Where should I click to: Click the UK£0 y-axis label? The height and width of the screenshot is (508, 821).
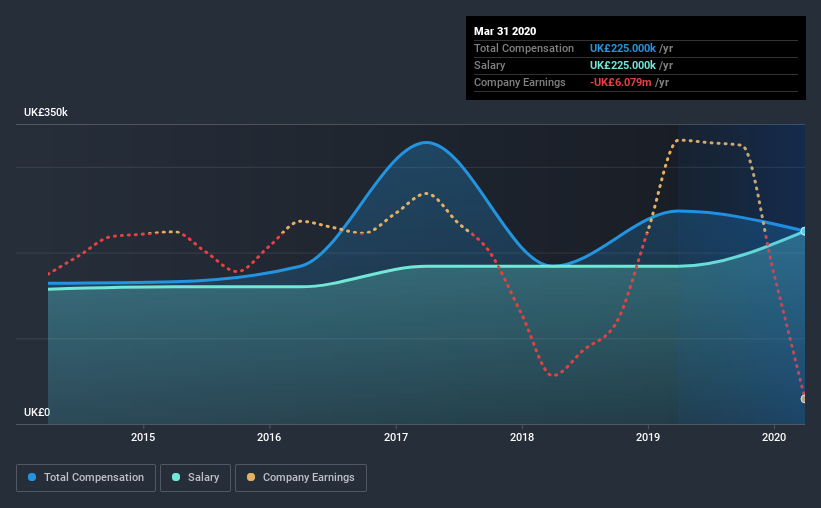(x=37, y=413)
